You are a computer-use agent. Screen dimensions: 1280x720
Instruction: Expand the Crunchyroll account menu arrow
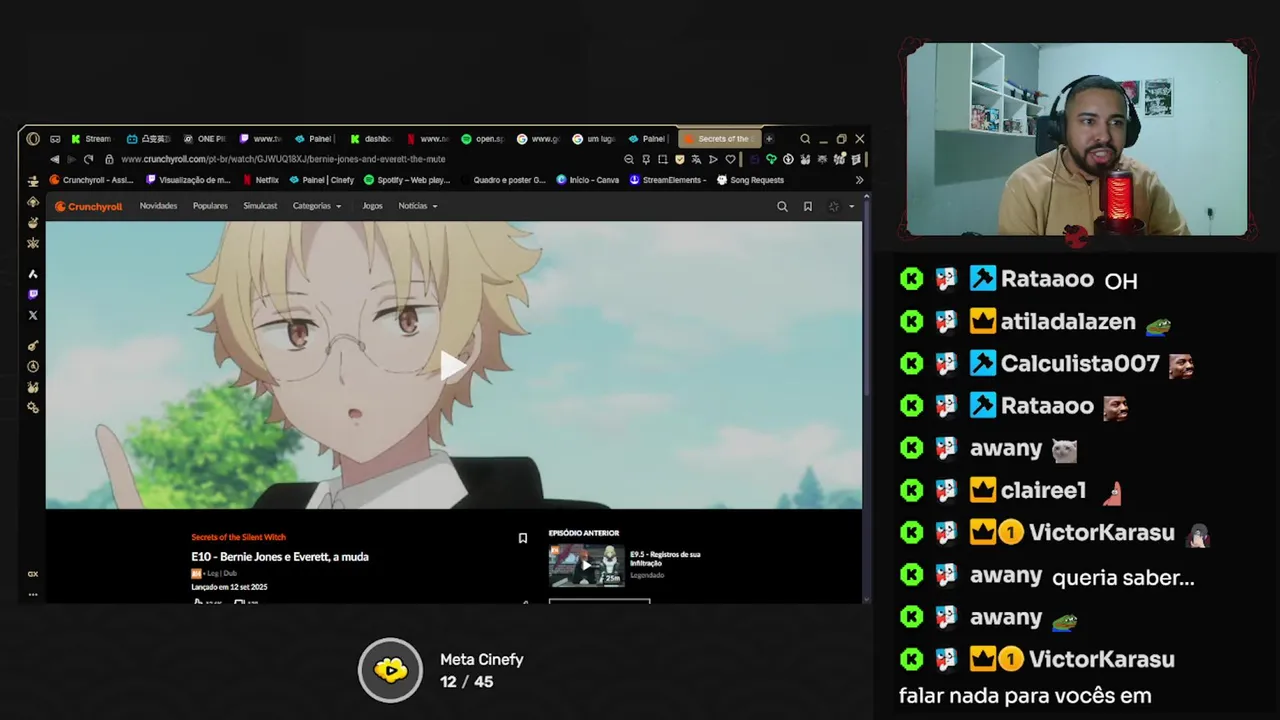[851, 206]
